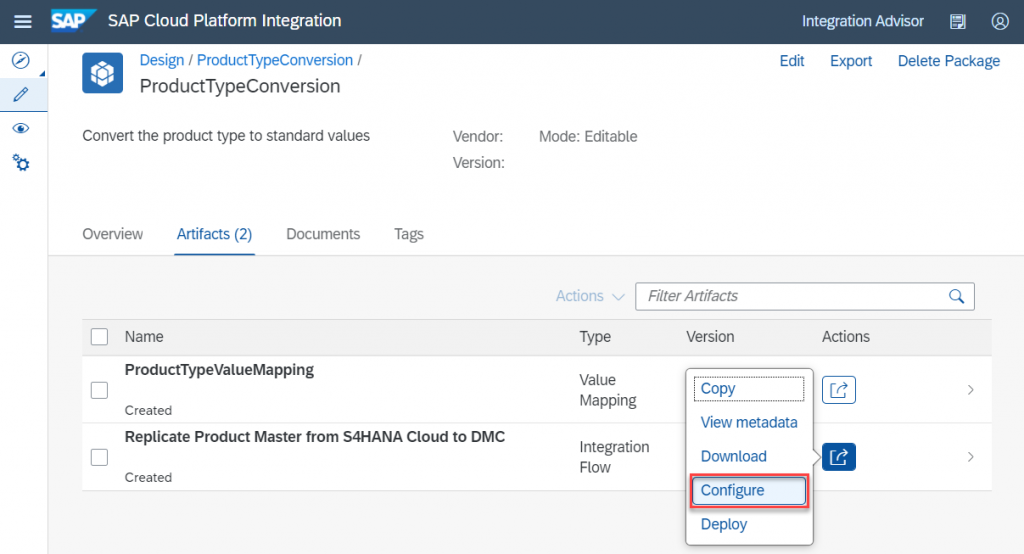Click the Value Mapping type cell
Viewport: 1024px width, 554px height.
click(607, 390)
